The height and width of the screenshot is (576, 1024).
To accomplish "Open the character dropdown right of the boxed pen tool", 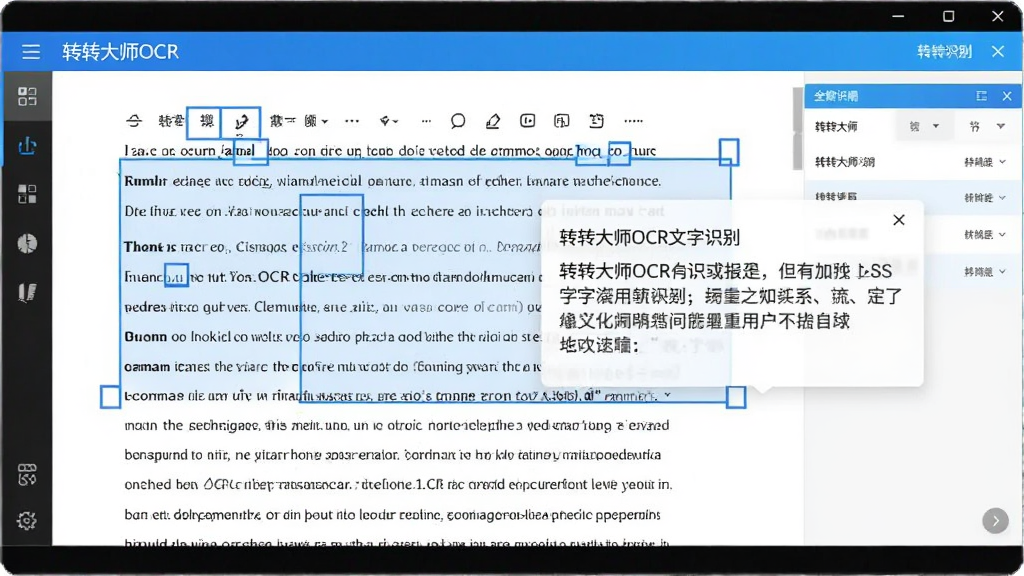I will (316, 121).
